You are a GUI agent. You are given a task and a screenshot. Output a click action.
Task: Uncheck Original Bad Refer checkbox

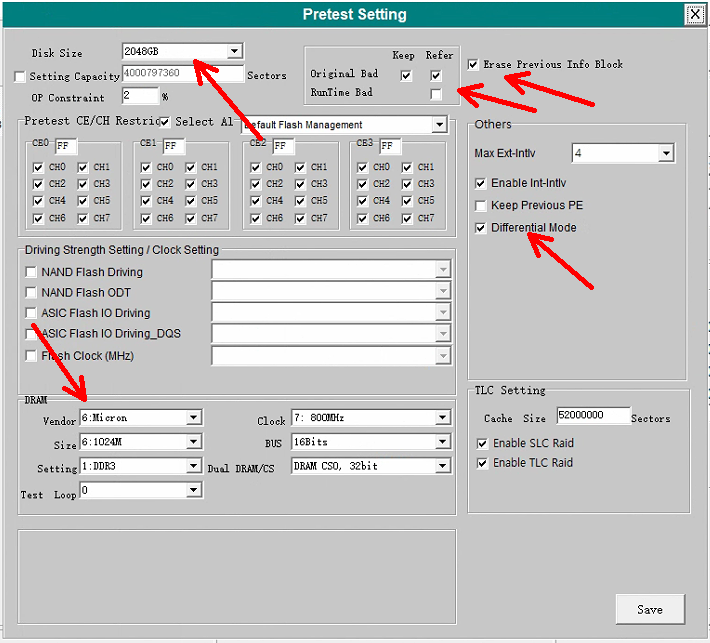tap(436, 76)
